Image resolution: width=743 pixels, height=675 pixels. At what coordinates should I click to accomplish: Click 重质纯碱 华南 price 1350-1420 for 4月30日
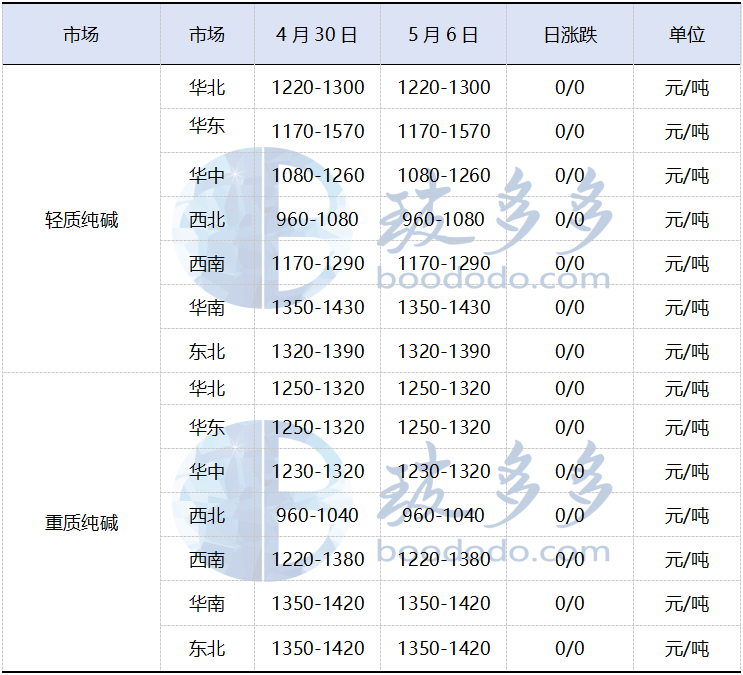[317, 604]
